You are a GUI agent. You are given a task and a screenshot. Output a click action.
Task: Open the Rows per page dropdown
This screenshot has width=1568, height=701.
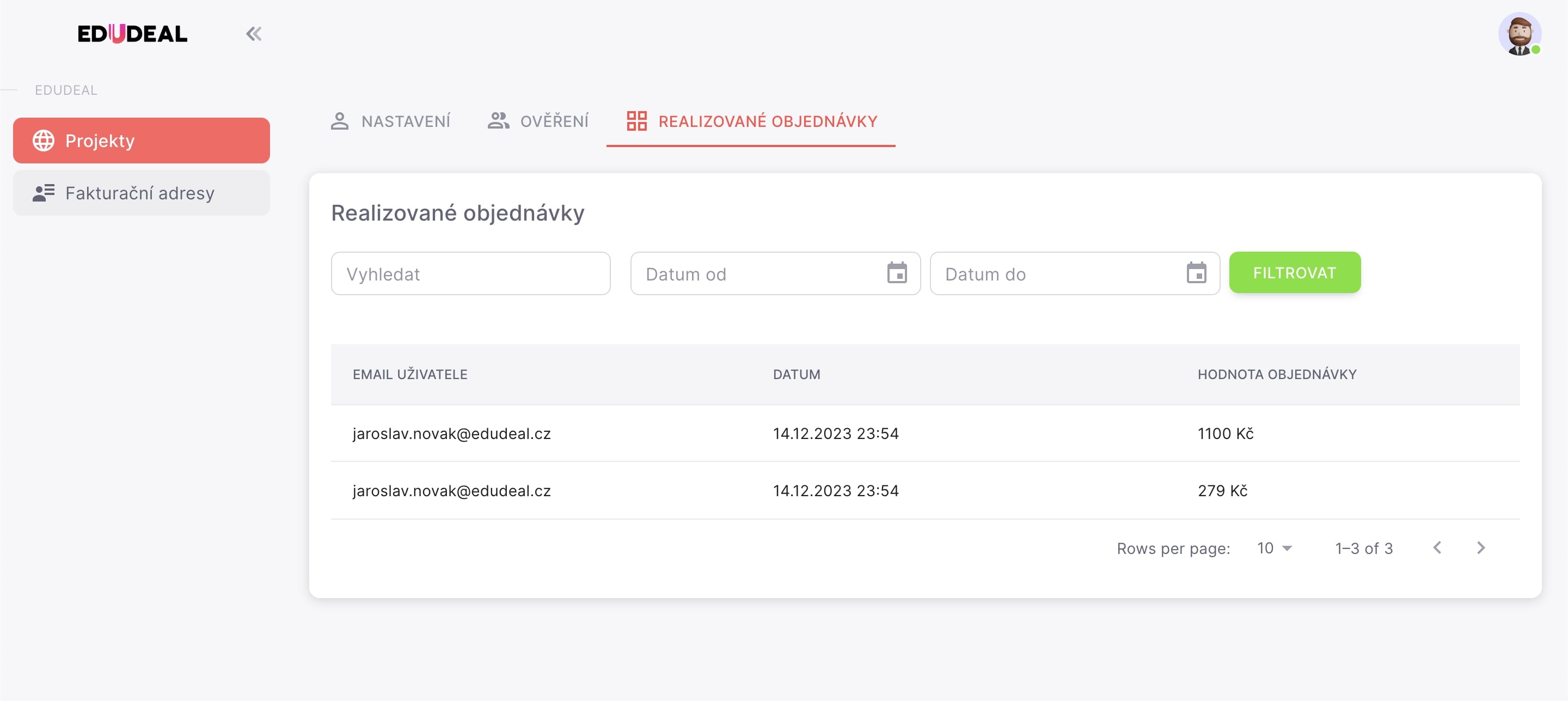click(1275, 548)
